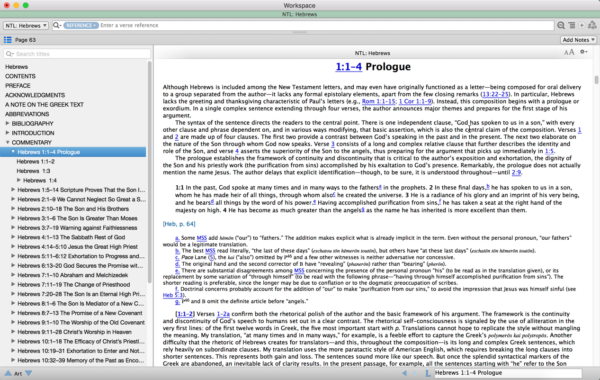The image size is (600, 380).
Task: Go back with the left history arrow
Action: [404, 373]
